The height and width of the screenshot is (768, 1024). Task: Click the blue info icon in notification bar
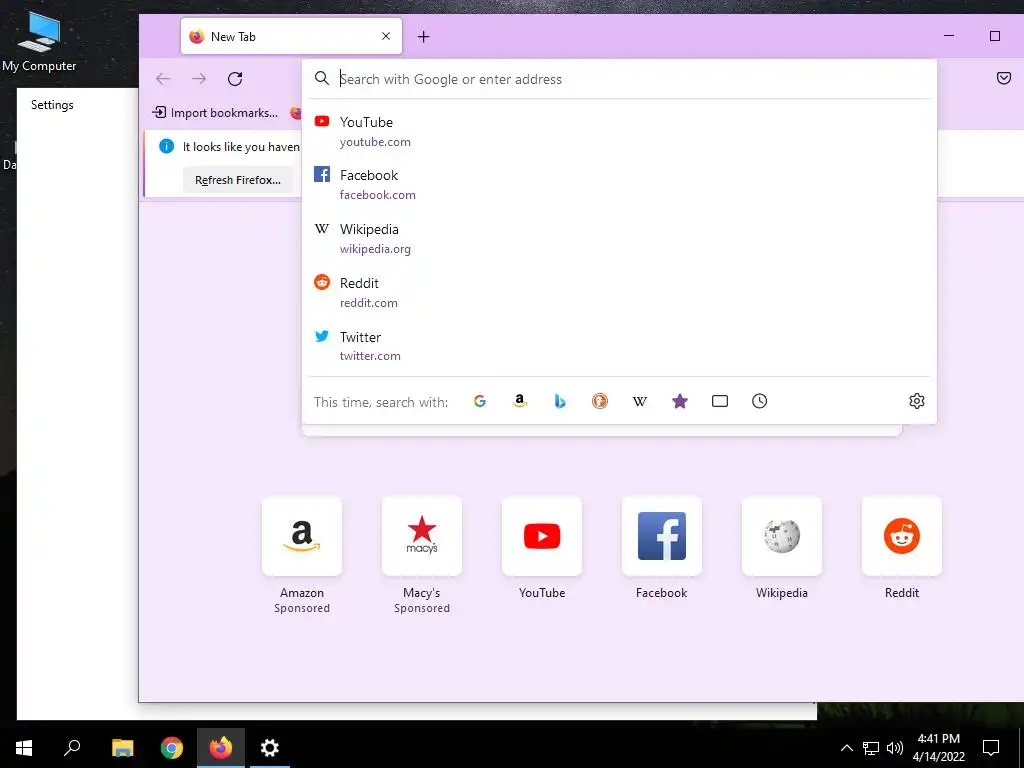tap(167, 146)
